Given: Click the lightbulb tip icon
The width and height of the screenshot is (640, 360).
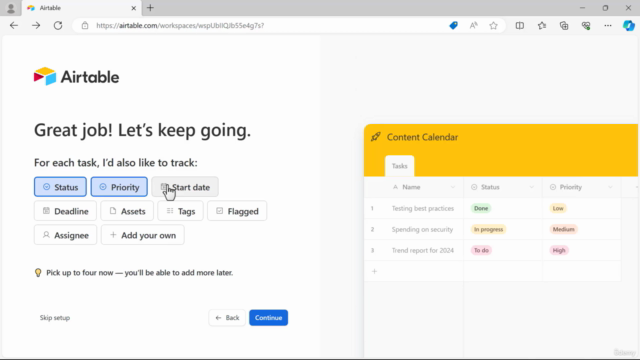Looking at the screenshot, I should coord(38,273).
